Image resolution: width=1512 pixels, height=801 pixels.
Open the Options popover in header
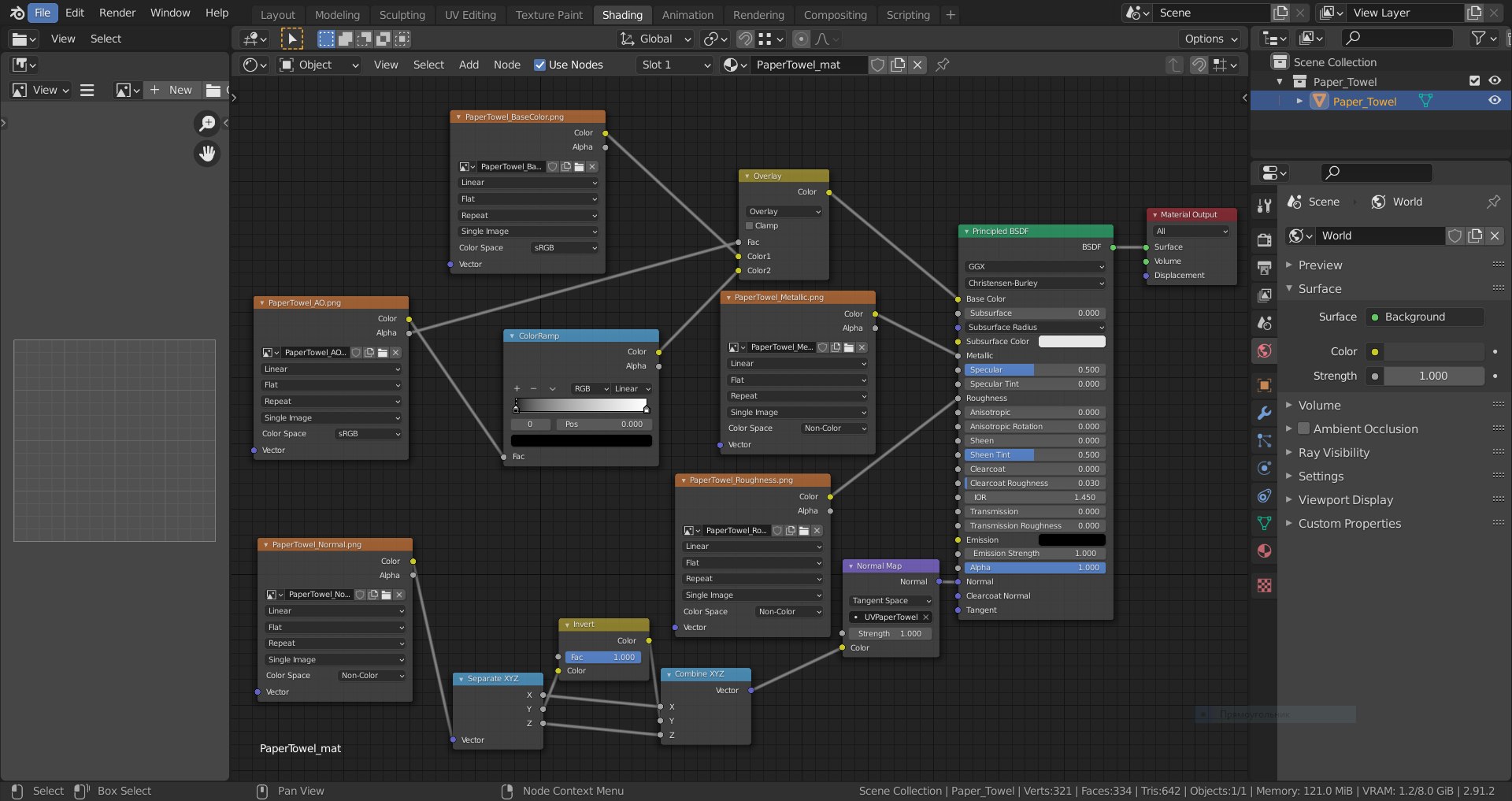tap(1210, 39)
